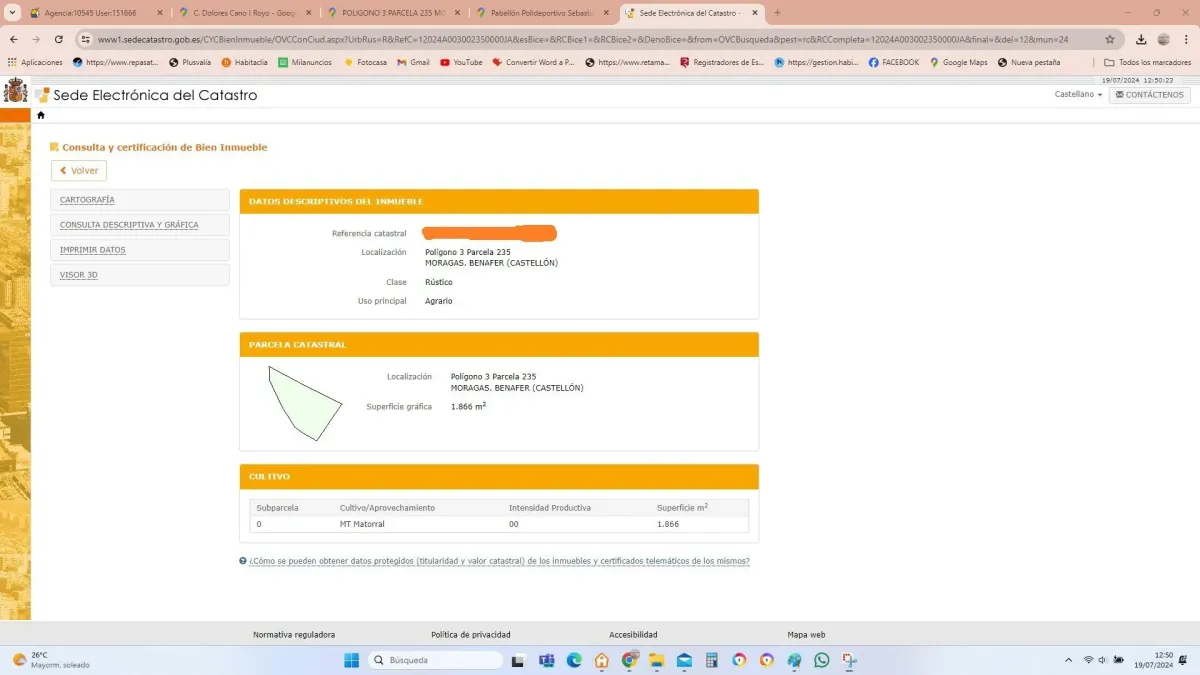Open the YouTube bookmark
1200x675 pixels.
(x=460, y=62)
